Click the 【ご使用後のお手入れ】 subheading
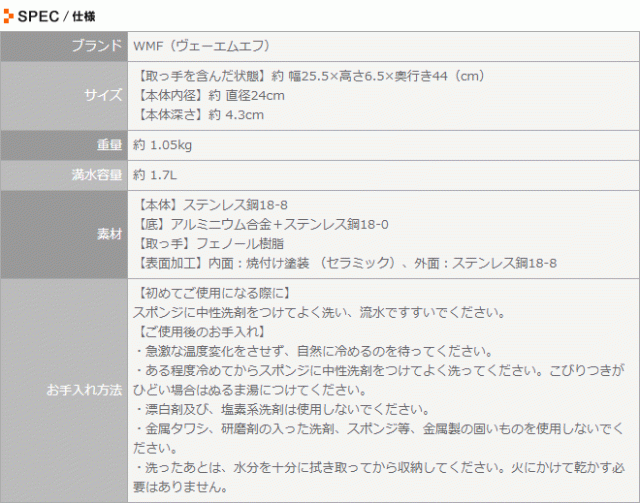 coord(198,331)
